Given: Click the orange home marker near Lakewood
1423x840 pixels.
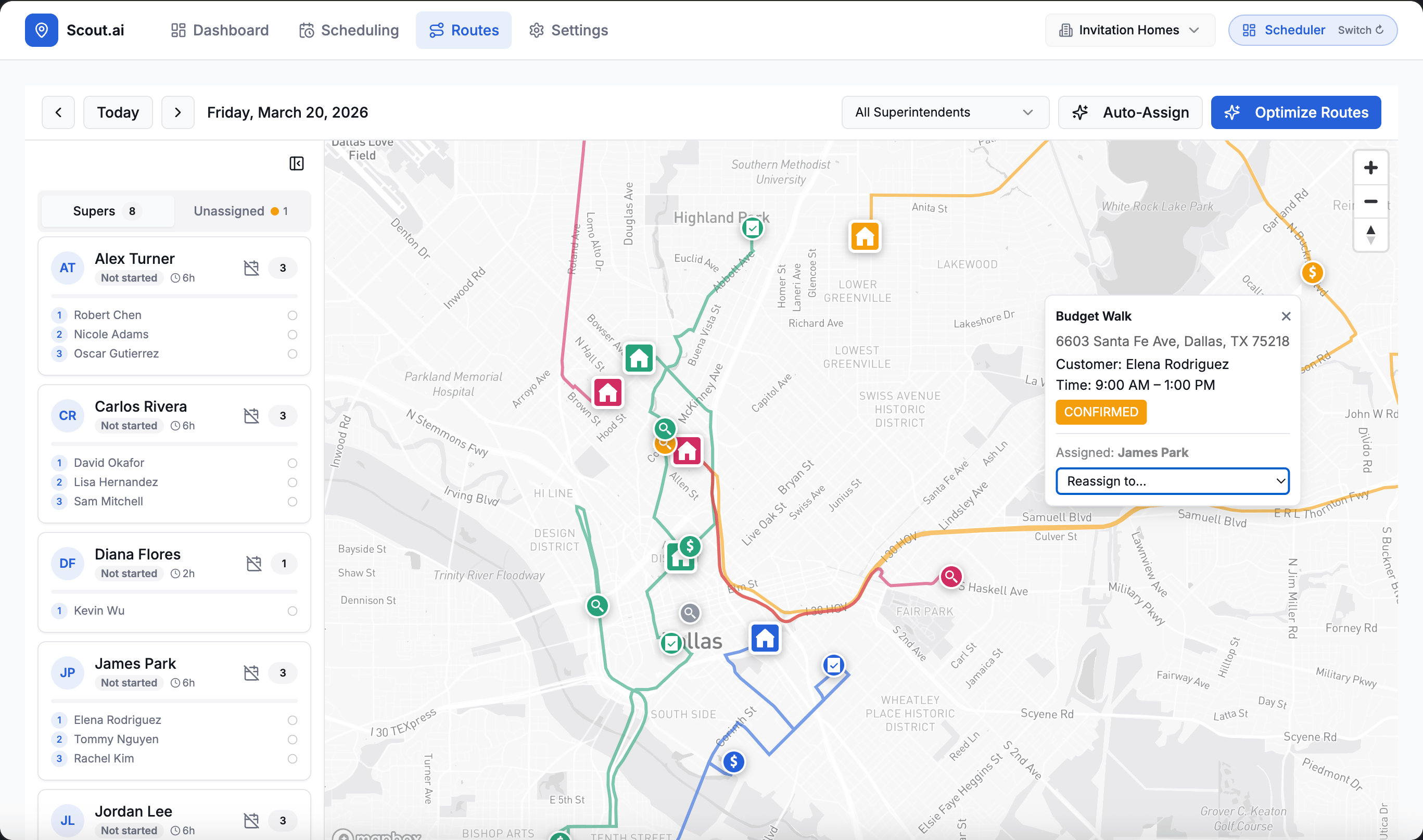Looking at the screenshot, I should pos(865,237).
